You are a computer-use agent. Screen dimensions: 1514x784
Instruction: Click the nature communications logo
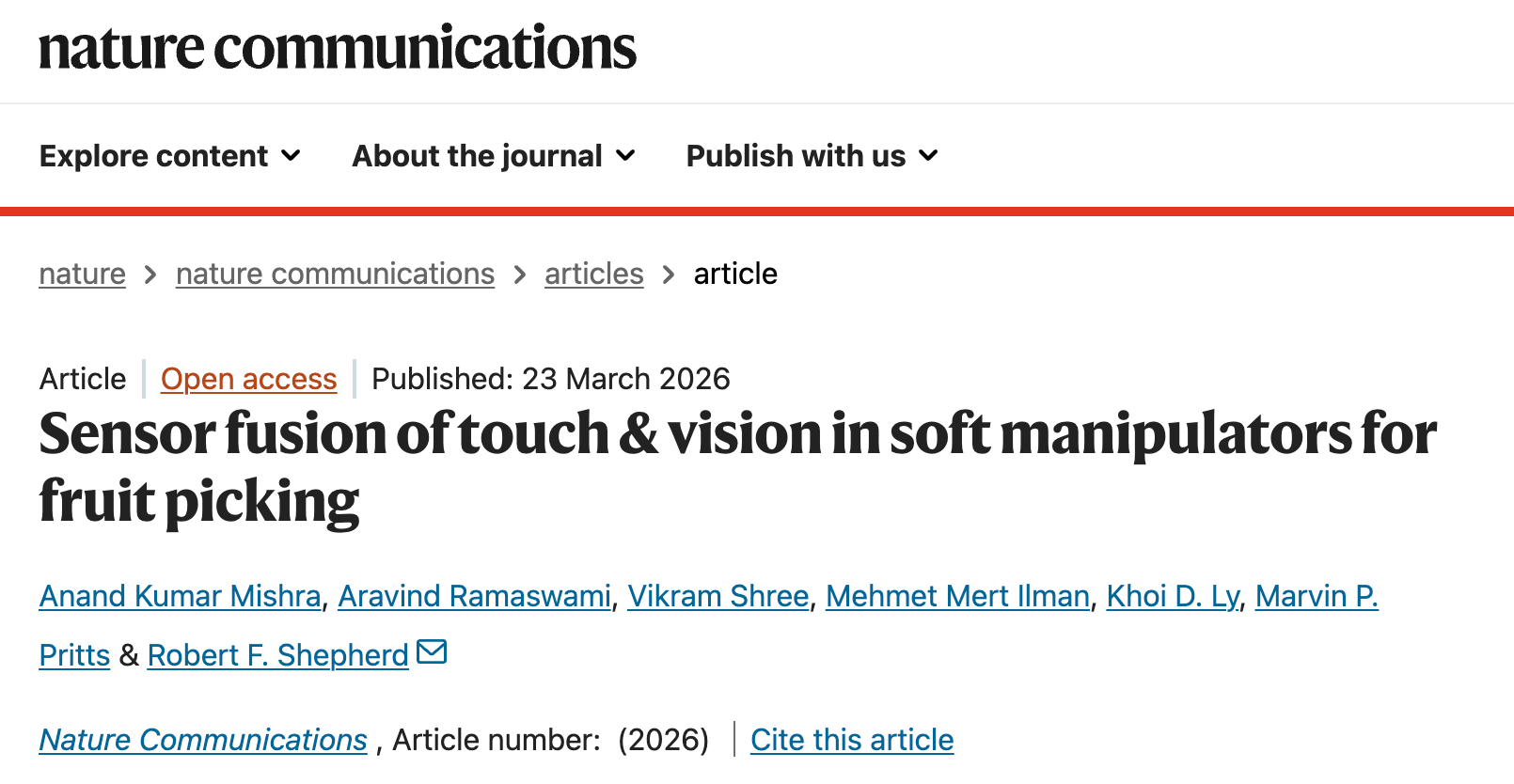pyautogui.click(x=338, y=49)
